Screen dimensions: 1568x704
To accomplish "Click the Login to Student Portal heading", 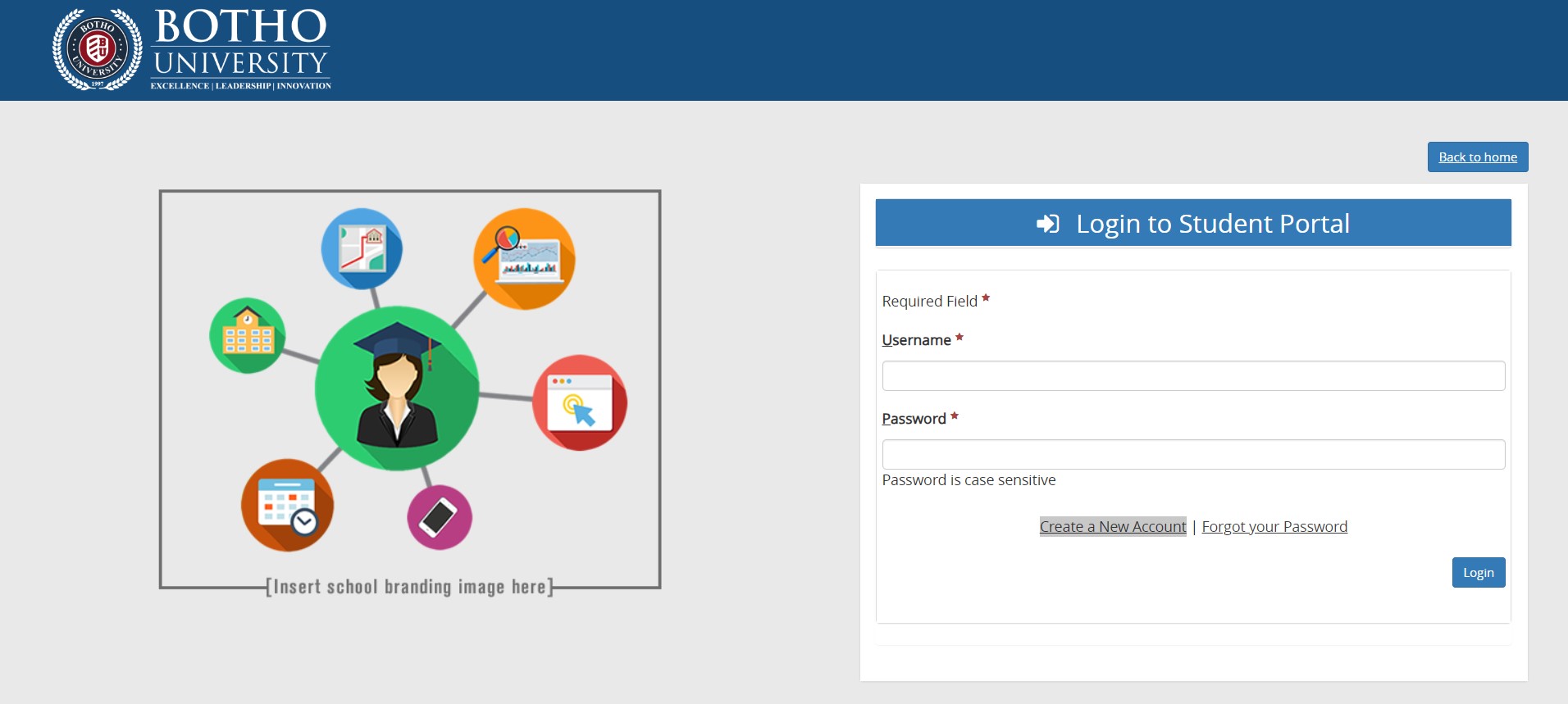I will (1212, 224).
